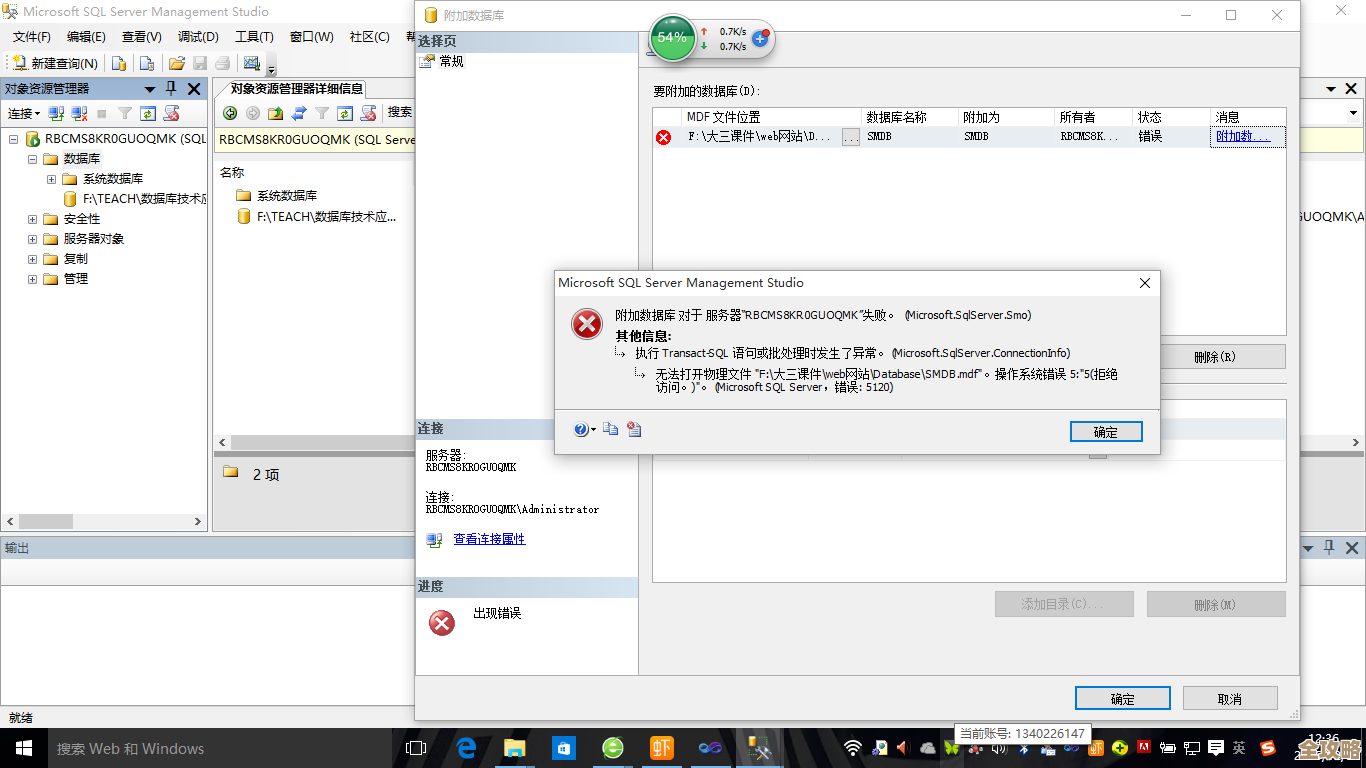Click the connect Object Explorer icon beside 连接
The image size is (1366, 768).
tap(57, 114)
